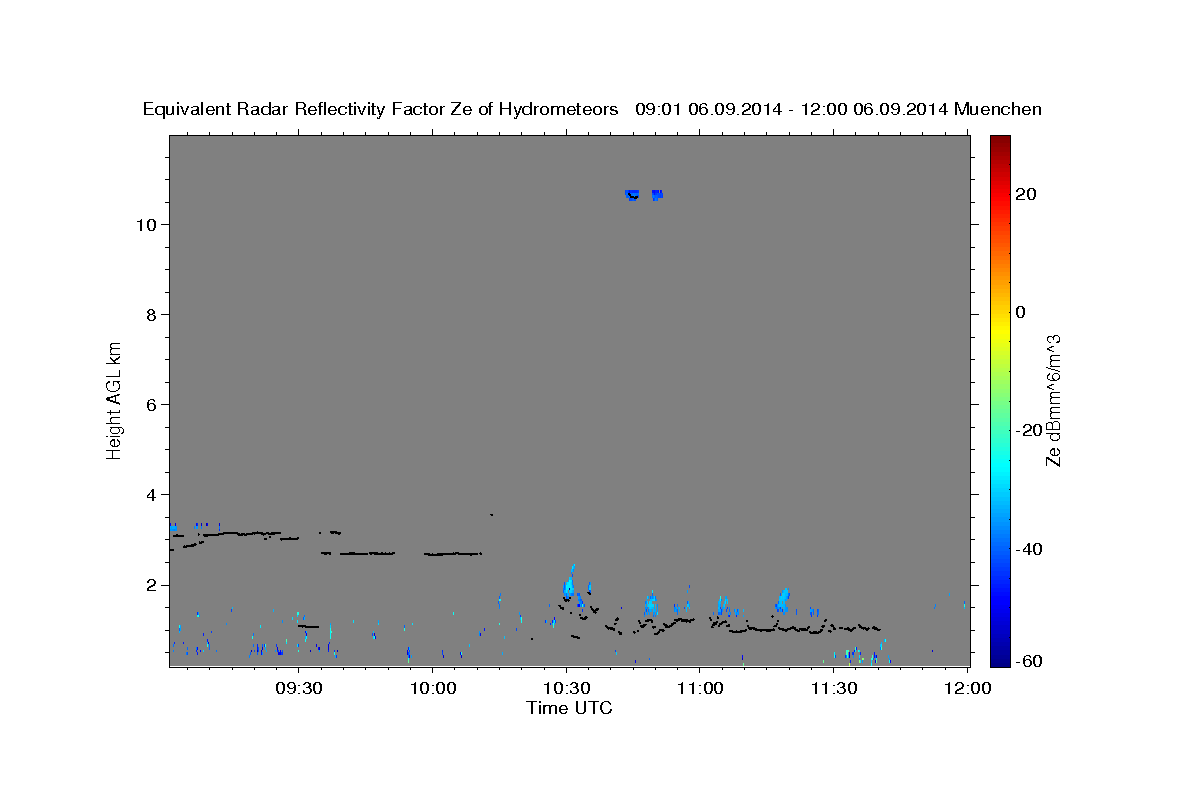
Task: Click the dark blue bottom of the colorbar
Action: tap(999, 650)
